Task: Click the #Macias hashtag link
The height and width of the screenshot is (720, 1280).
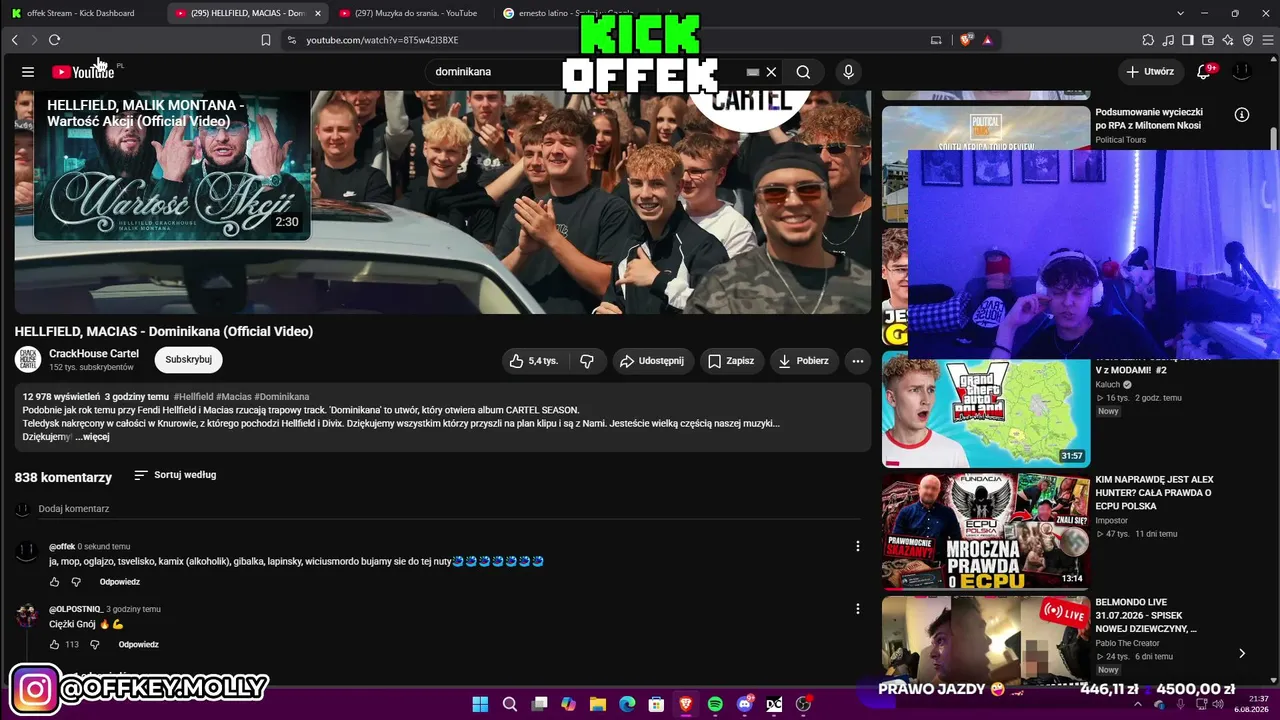Action: [x=234, y=397]
